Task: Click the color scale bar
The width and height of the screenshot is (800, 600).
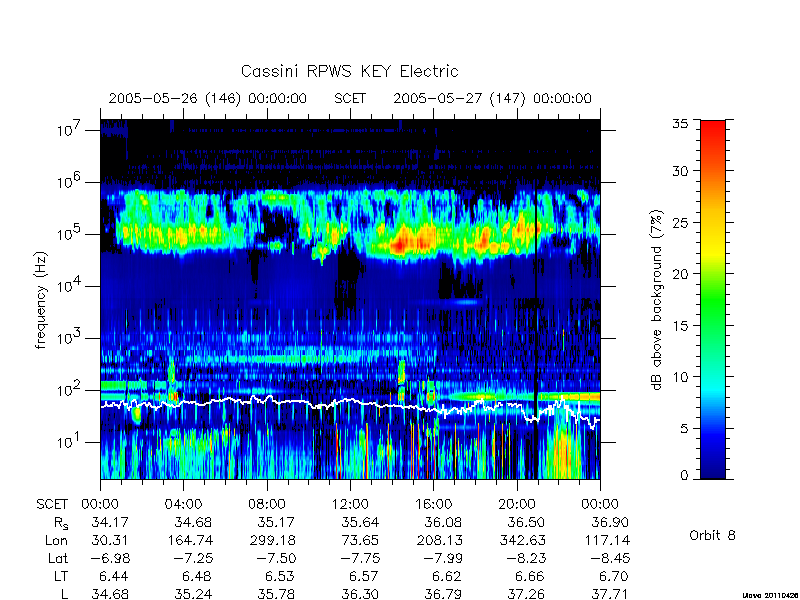Action: [713, 299]
